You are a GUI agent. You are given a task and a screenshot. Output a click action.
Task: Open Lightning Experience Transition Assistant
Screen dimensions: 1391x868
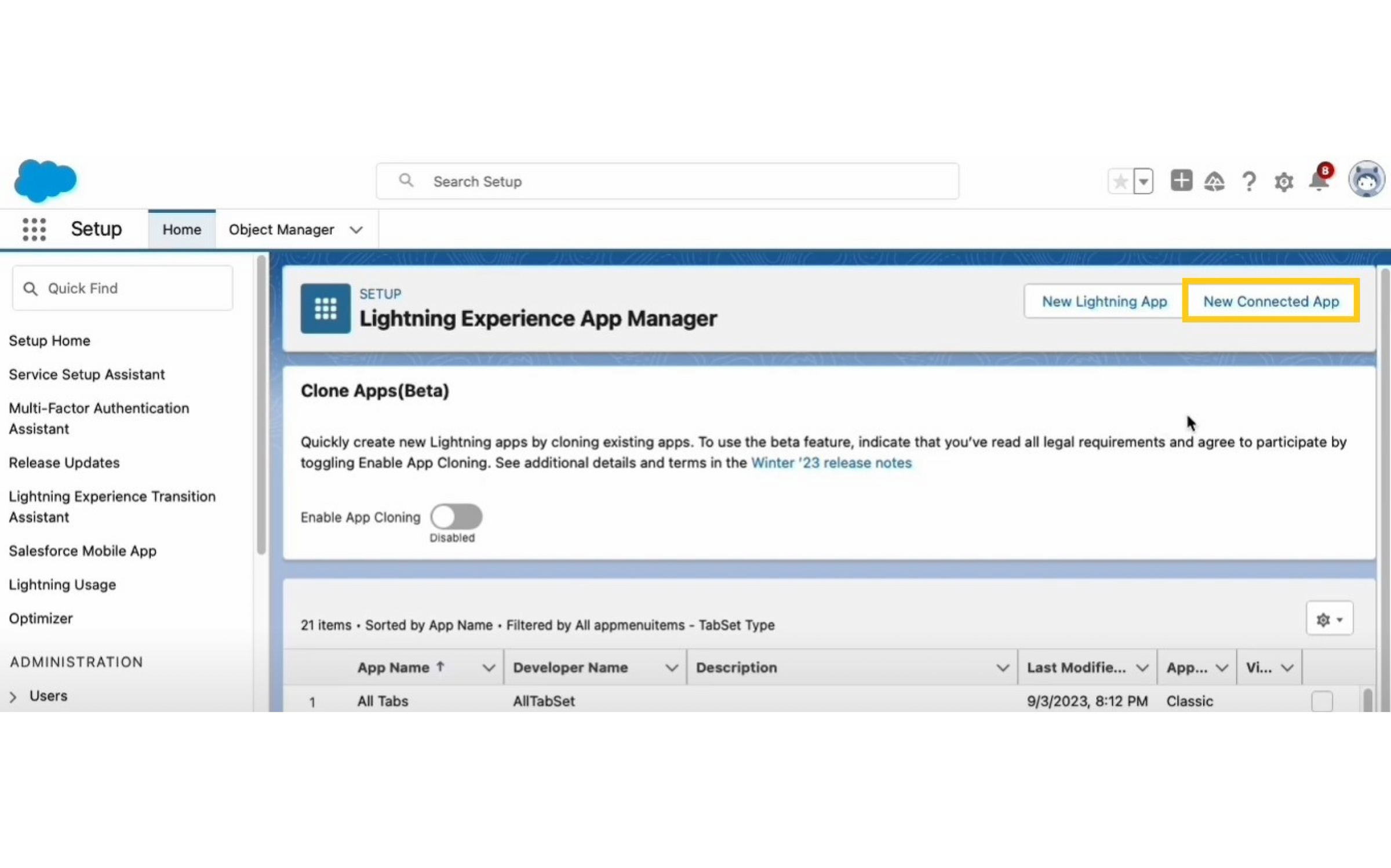[x=112, y=506]
